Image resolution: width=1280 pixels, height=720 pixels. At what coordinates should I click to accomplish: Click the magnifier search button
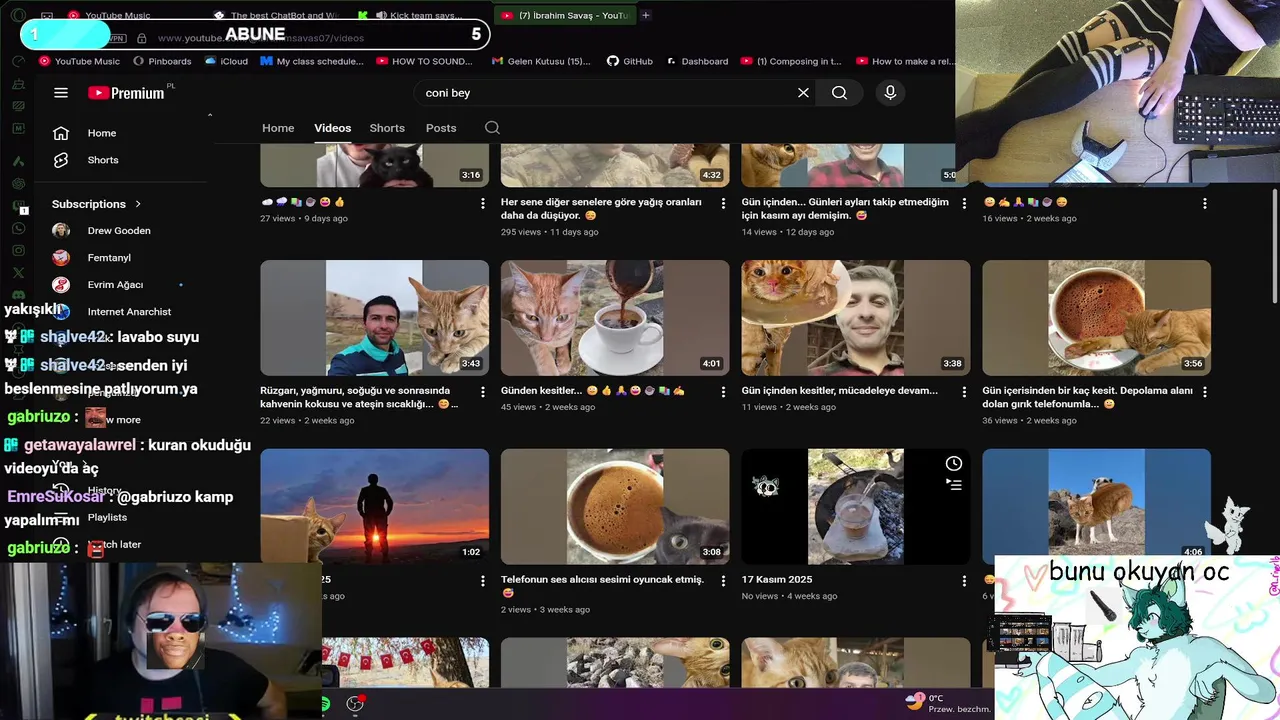839,93
